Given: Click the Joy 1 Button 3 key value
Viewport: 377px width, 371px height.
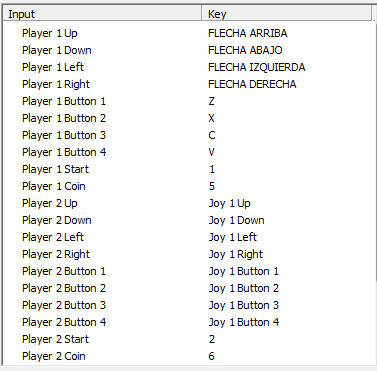Looking at the screenshot, I should point(244,305).
